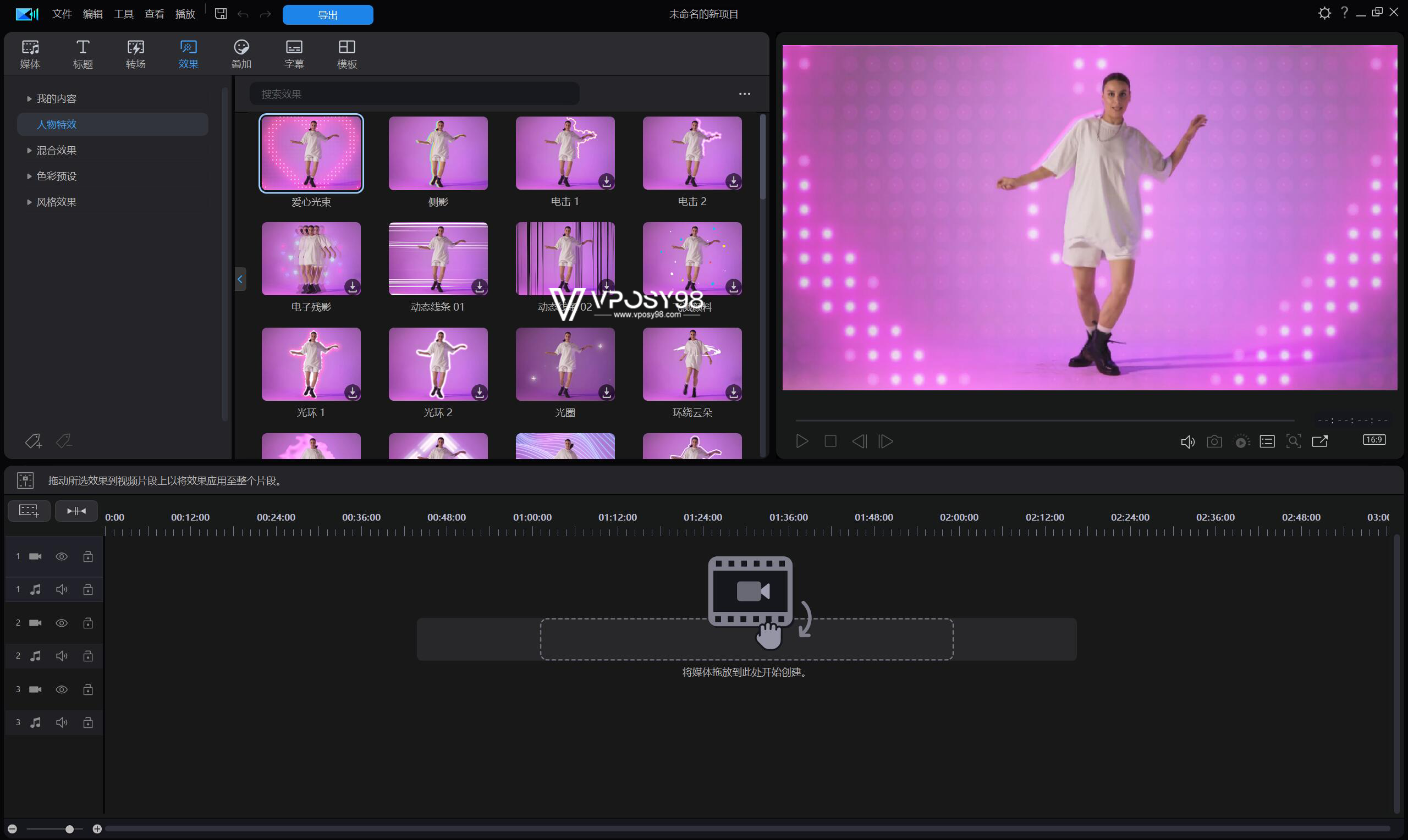Download the 电击 1 effect
This screenshot has height=840, width=1408.
(606, 181)
